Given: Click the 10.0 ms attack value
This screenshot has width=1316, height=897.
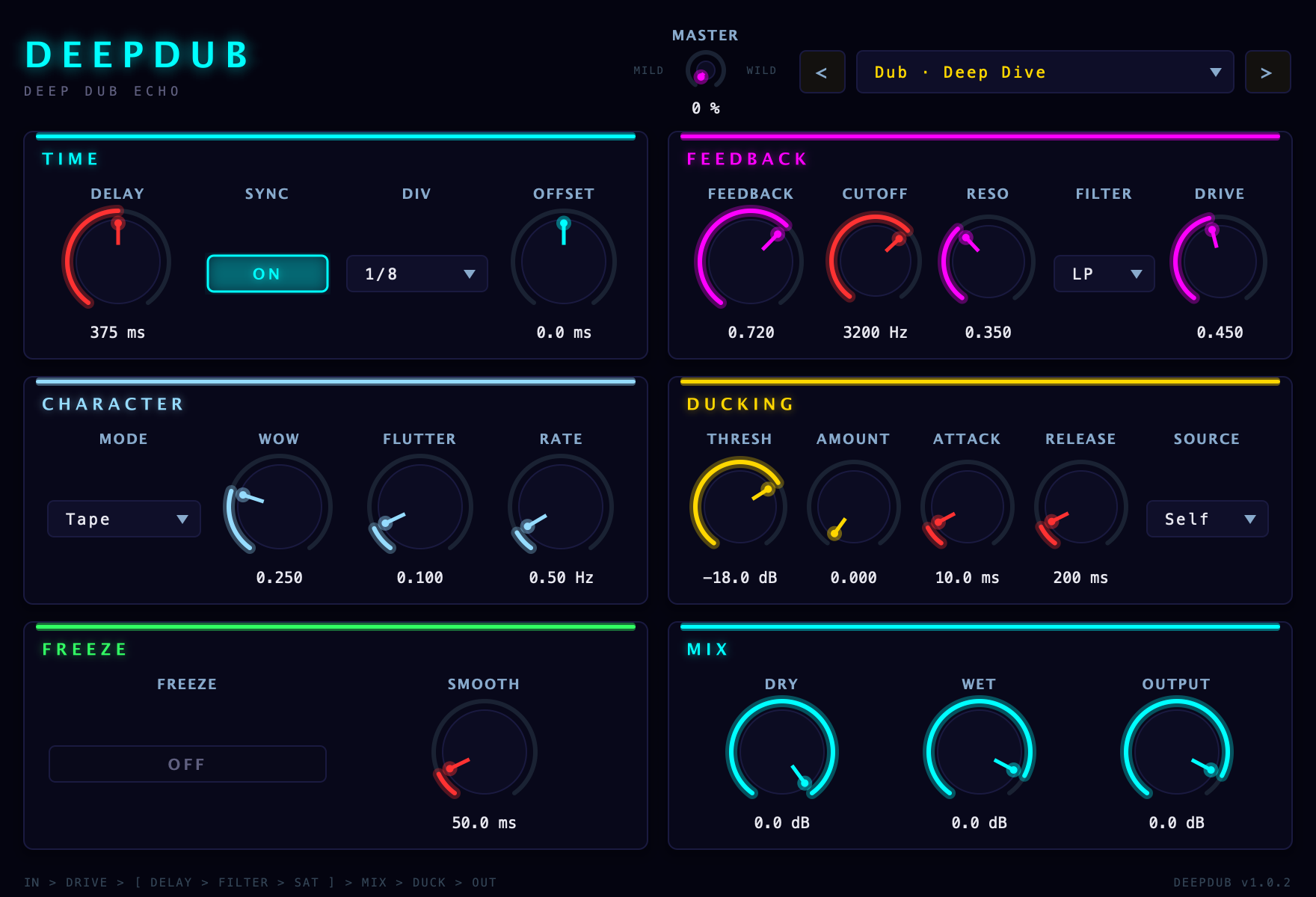Looking at the screenshot, I should click(967, 578).
